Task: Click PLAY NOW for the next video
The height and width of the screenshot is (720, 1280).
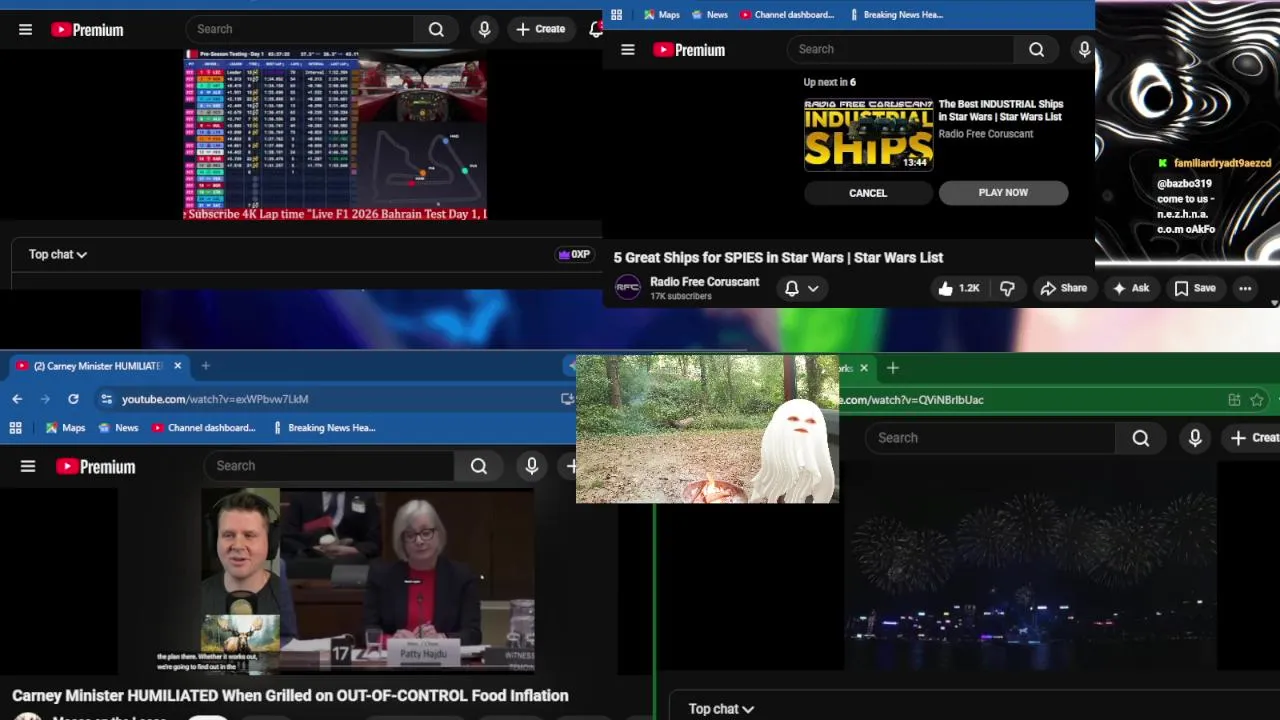Action: pos(1003,193)
